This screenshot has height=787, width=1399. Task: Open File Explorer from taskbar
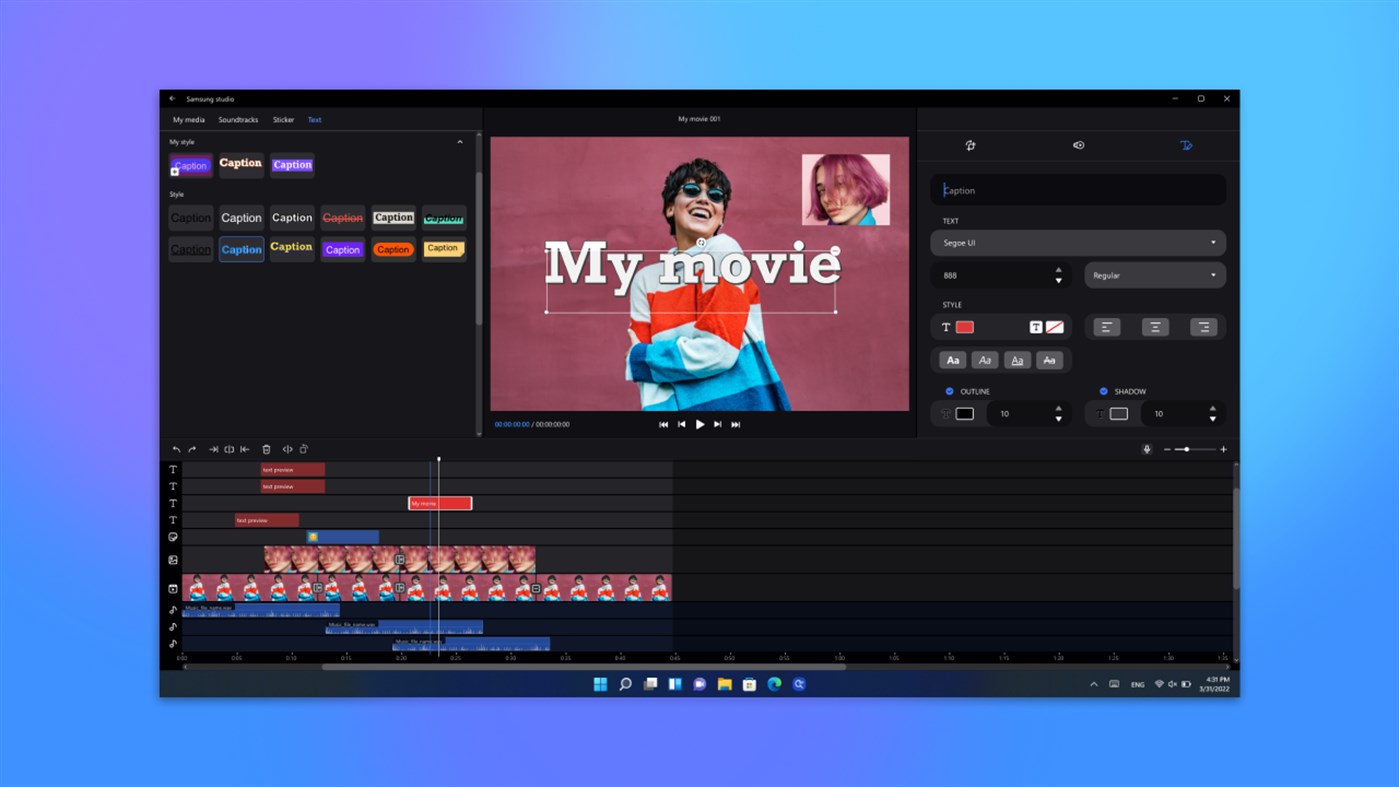(724, 684)
